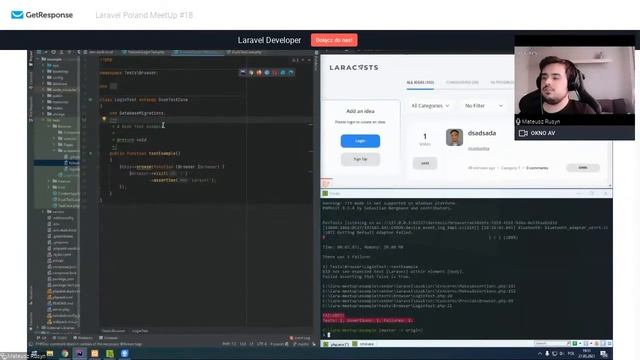Open the Terminal tool window tab in PhpStorm
Viewport: 640px width, 360px height.
pos(109,338)
